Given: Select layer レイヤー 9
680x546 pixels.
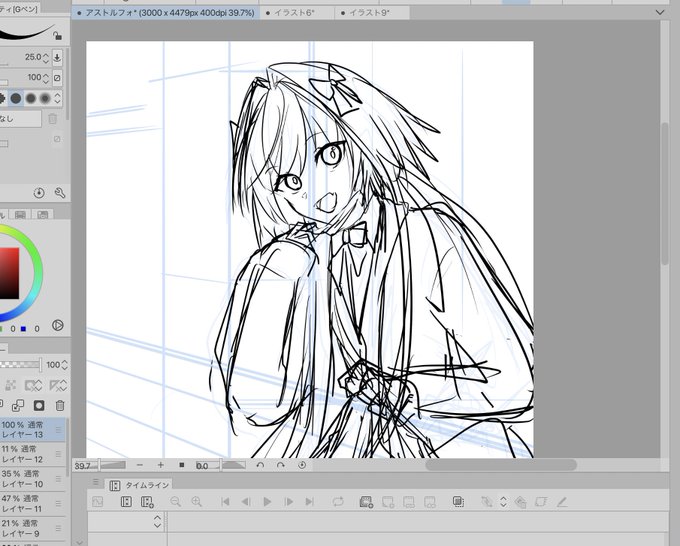Looking at the screenshot, I should (33, 528).
